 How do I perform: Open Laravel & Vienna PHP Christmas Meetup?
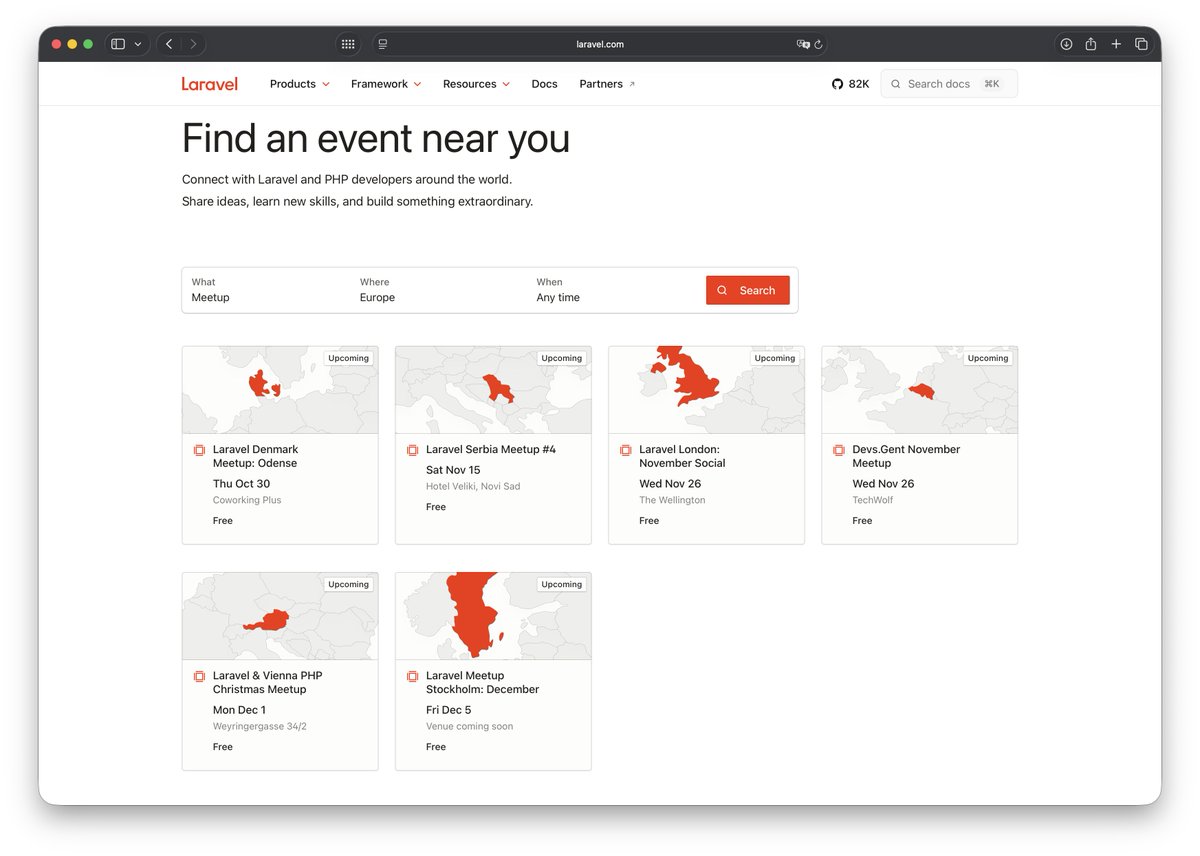[x=267, y=682]
